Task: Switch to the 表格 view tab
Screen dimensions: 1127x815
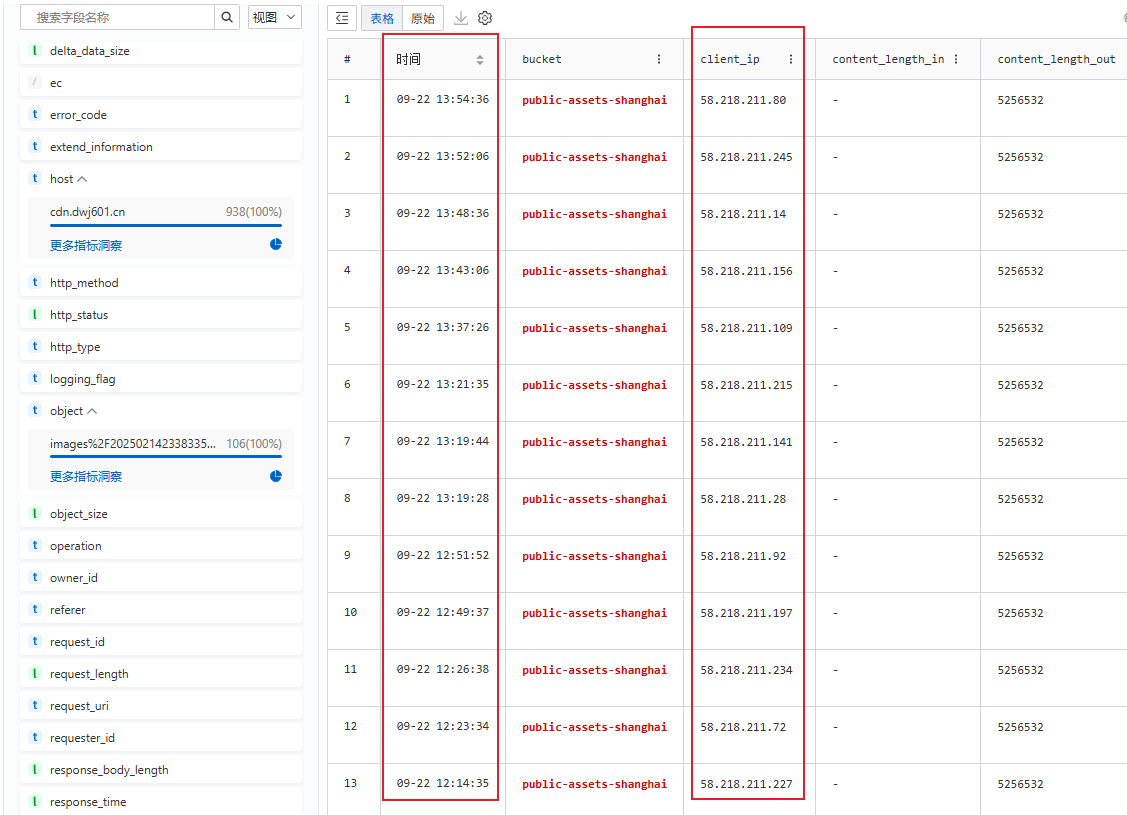Action: click(382, 18)
